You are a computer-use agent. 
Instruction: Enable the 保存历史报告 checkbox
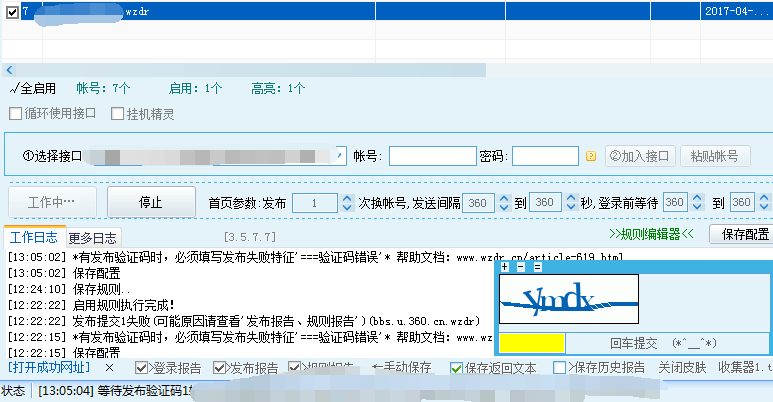click(x=559, y=368)
